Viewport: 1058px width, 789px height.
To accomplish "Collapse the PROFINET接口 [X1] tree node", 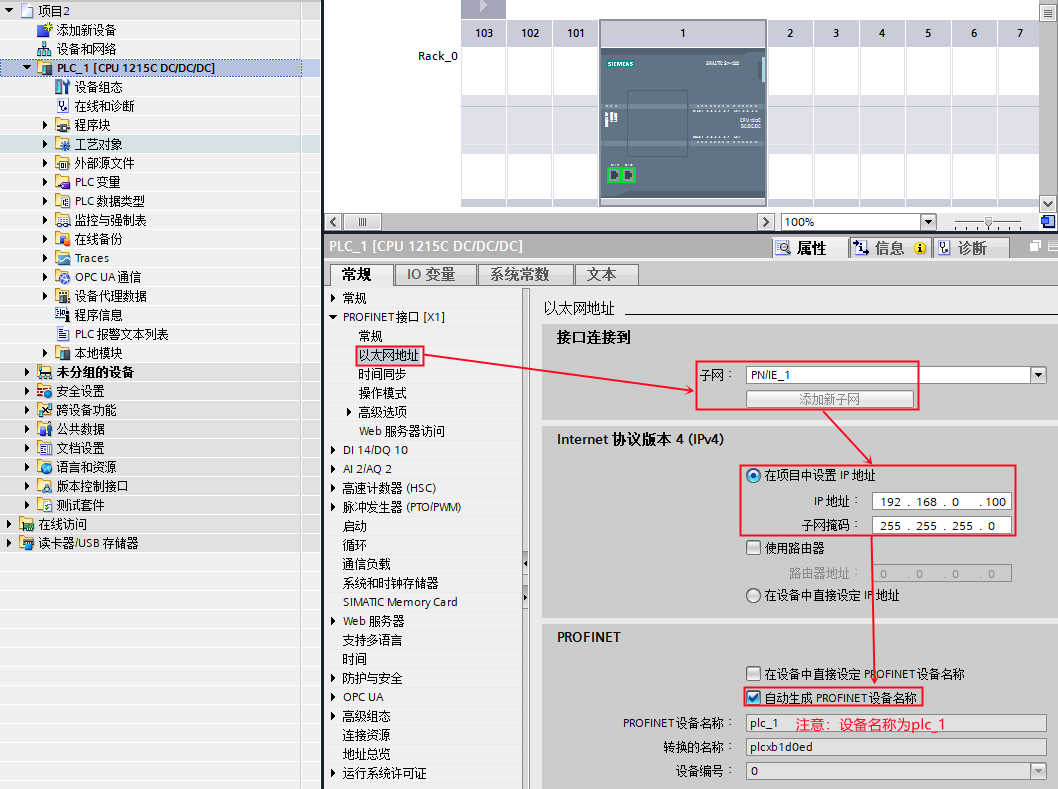I will (333, 317).
